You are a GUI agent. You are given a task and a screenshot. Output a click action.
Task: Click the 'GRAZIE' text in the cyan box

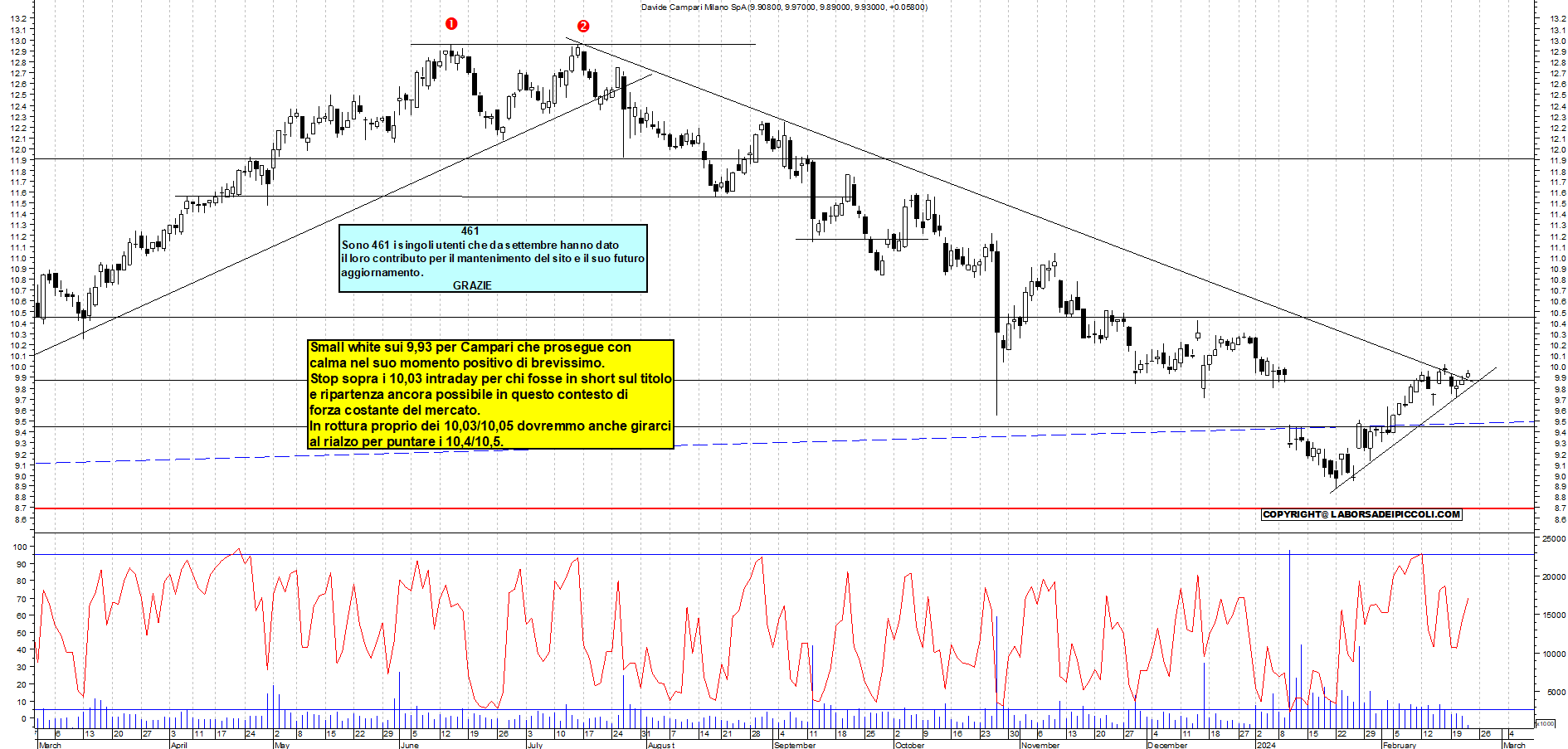click(472, 285)
